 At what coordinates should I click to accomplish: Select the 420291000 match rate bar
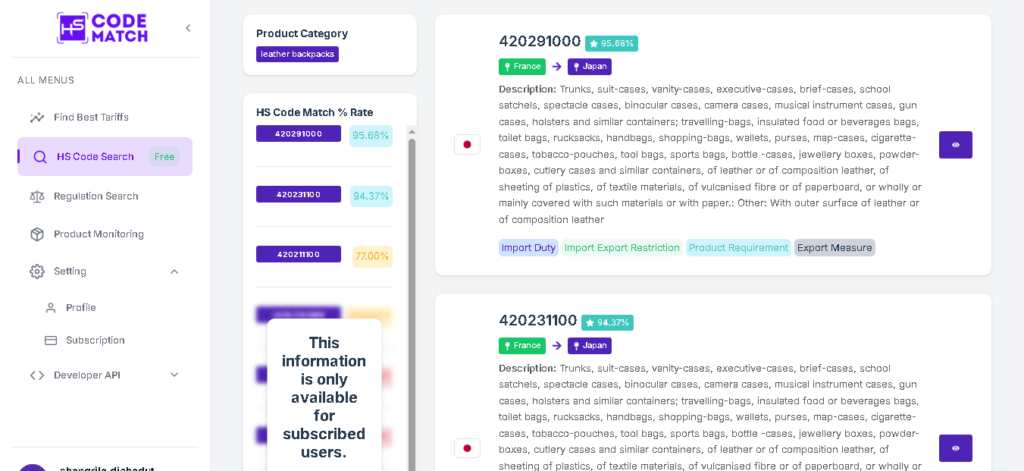click(298, 134)
